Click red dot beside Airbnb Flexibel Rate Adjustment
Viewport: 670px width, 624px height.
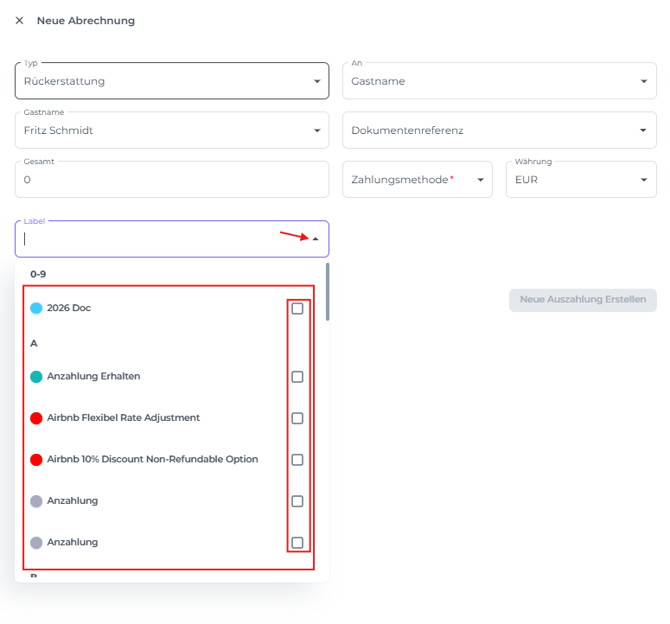click(36, 418)
